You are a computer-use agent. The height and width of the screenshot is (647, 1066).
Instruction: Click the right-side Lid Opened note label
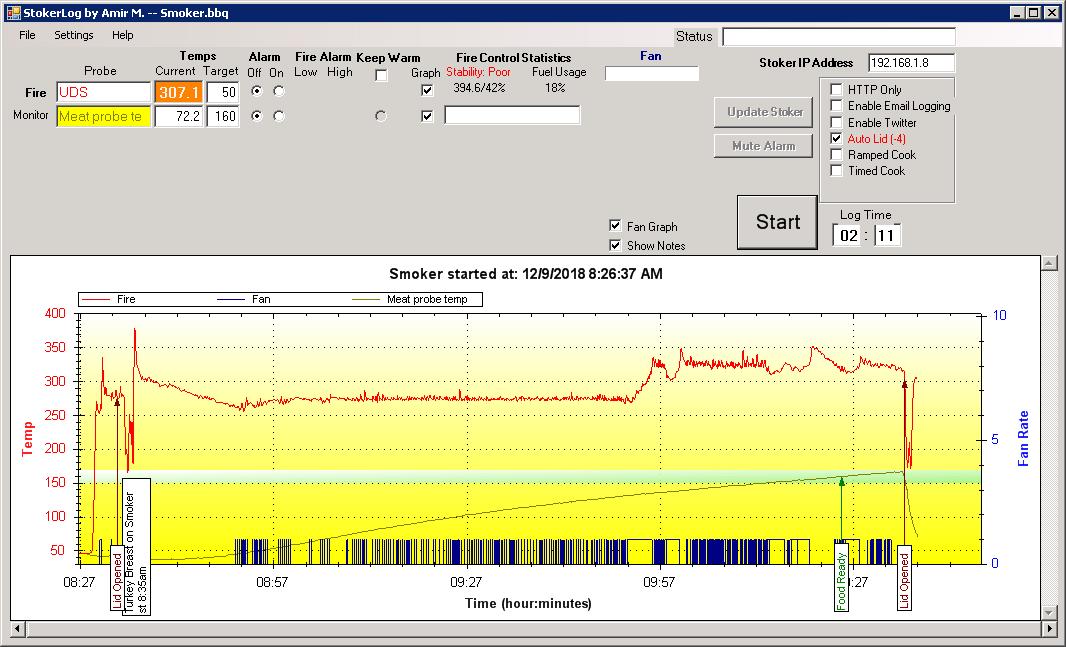[904, 578]
